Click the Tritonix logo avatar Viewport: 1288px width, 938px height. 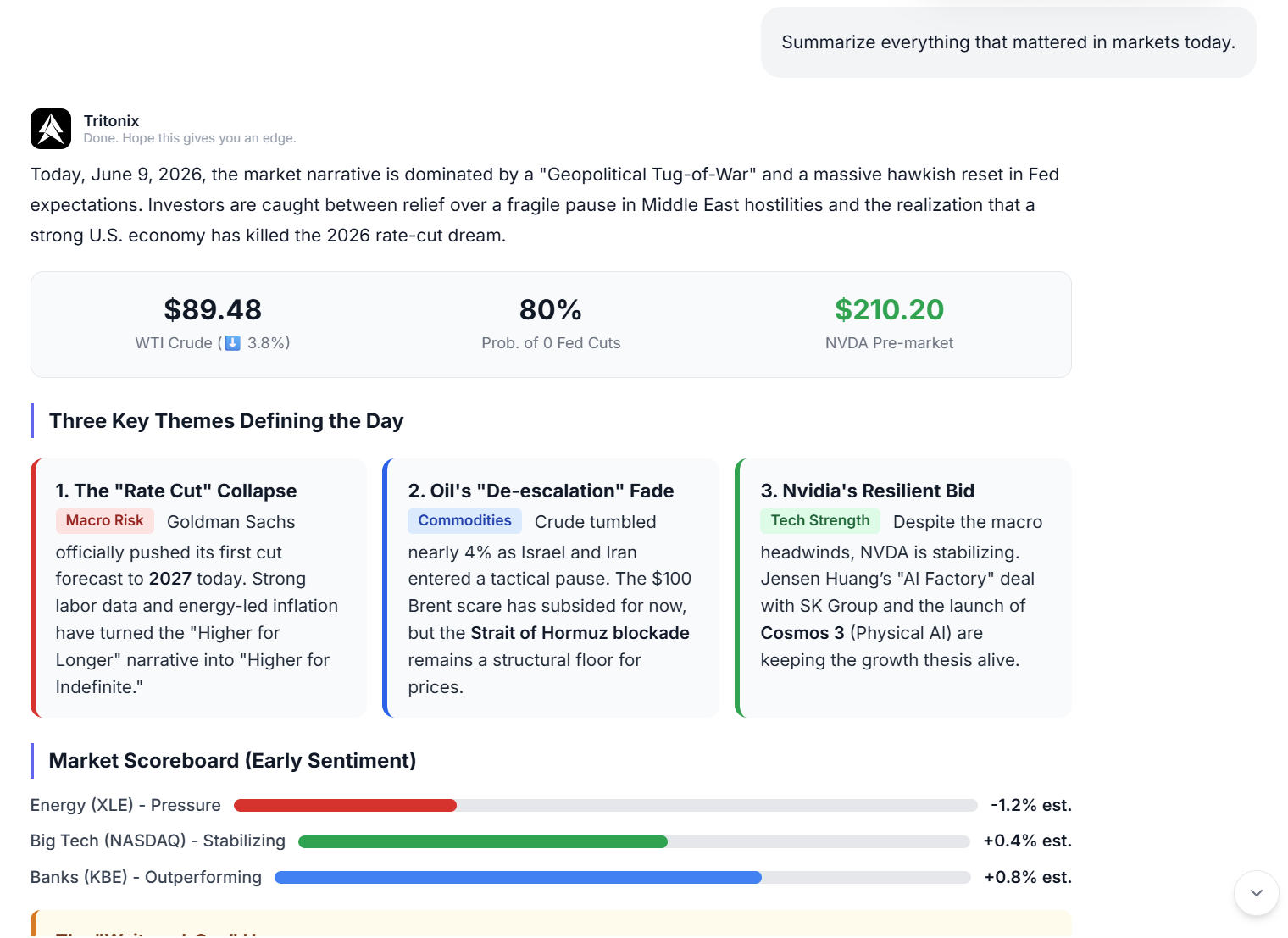click(x=51, y=129)
